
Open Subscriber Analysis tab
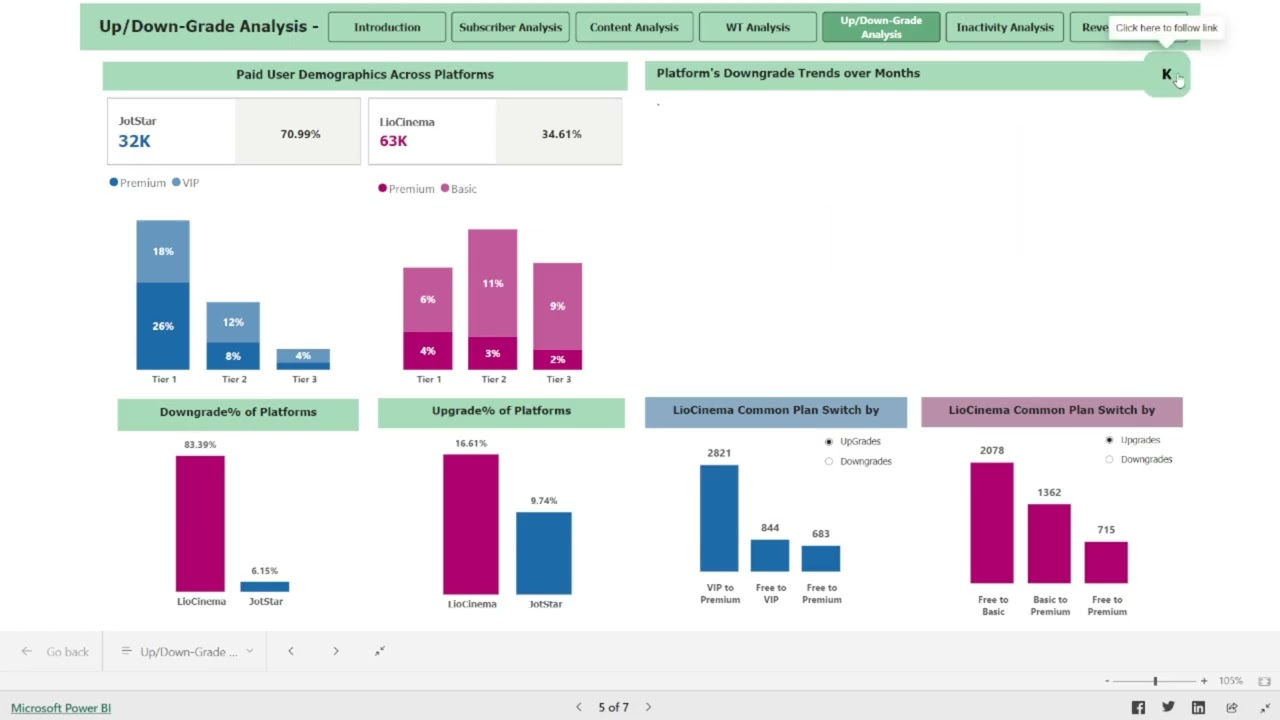[x=511, y=27]
